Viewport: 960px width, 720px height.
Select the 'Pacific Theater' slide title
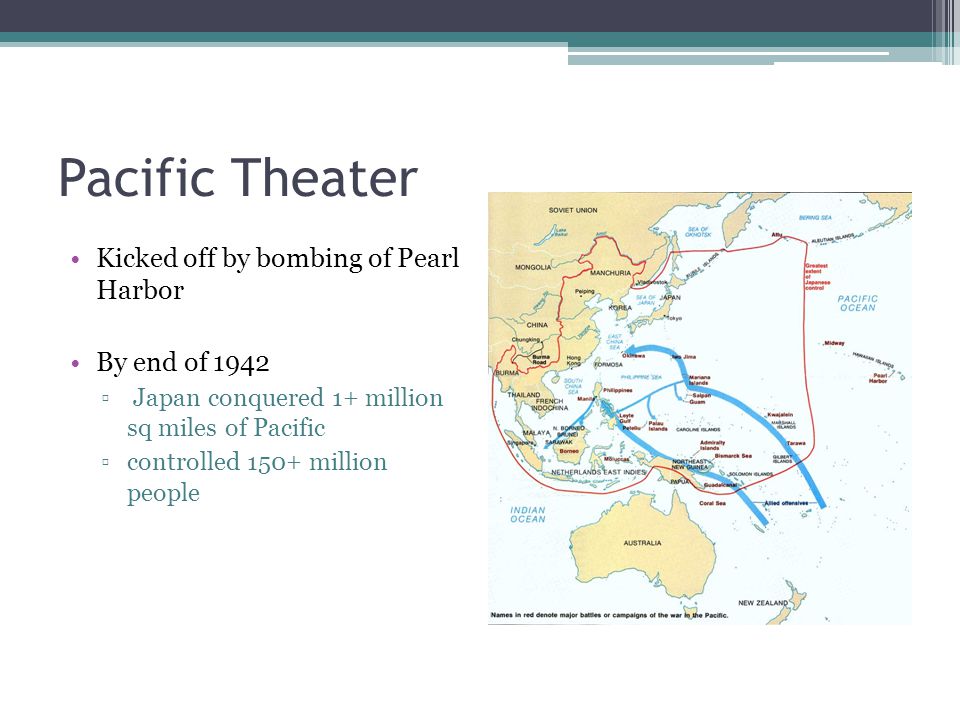238,178
